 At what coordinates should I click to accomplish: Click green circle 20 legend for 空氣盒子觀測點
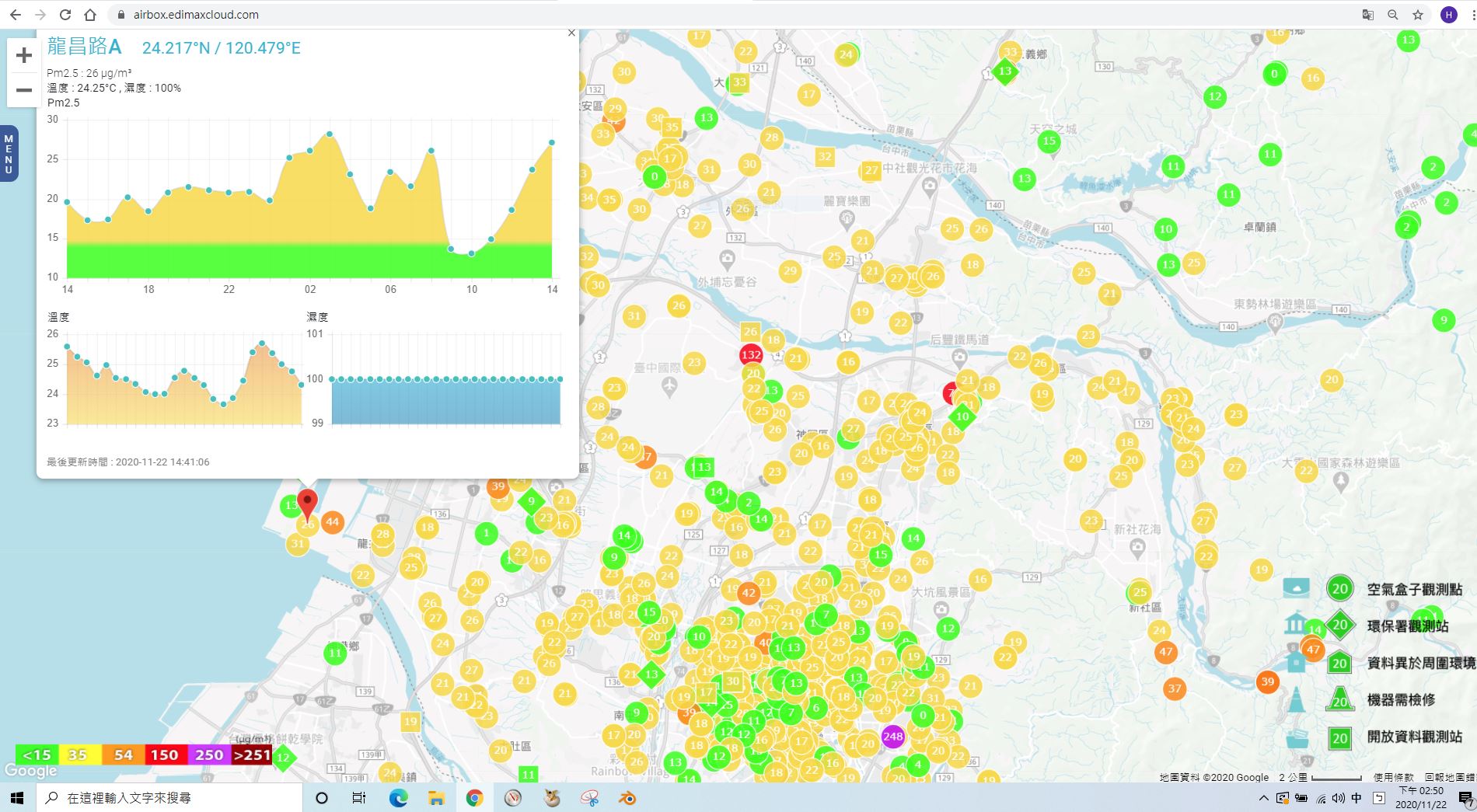click(x=1339, y=588)
